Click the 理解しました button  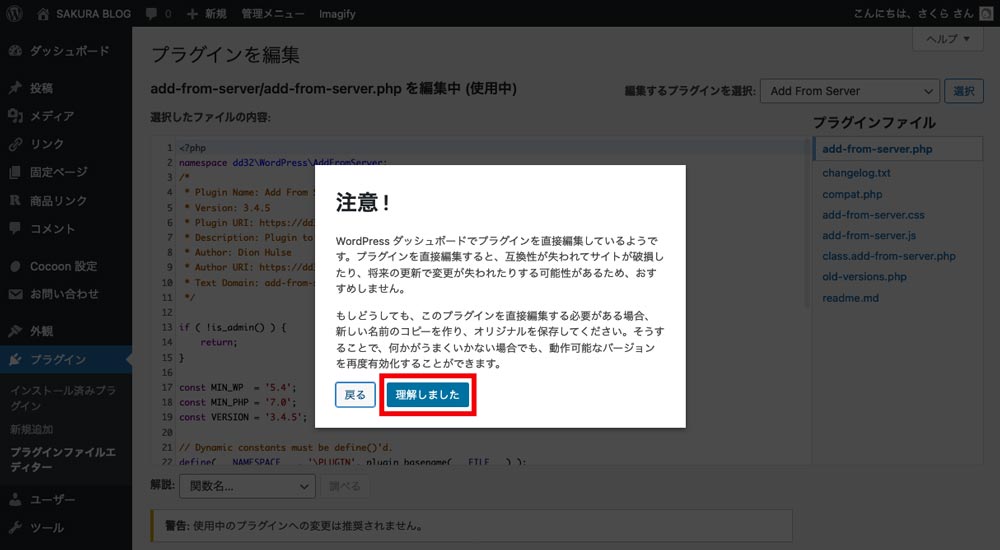coord(427,395)
